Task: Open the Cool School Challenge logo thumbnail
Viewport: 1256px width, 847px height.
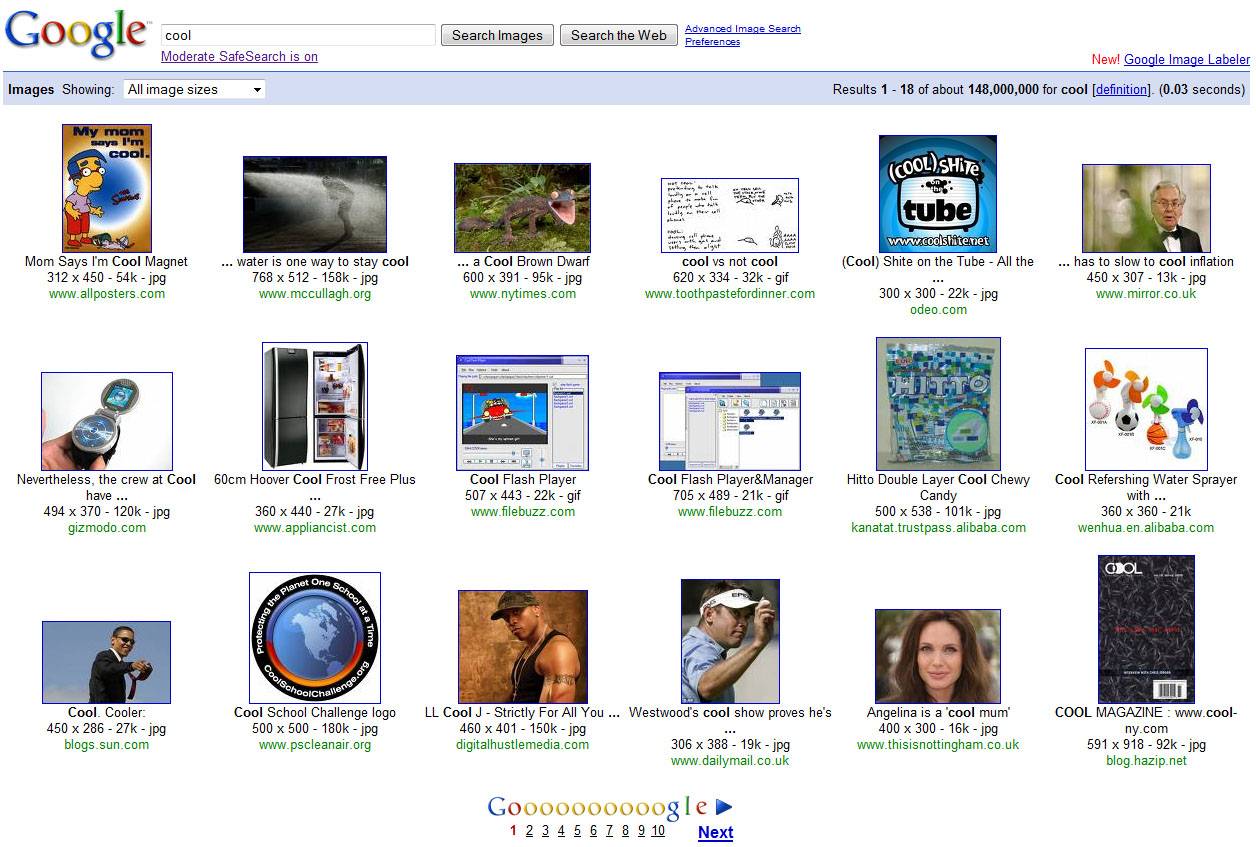Action: (315, 638)
